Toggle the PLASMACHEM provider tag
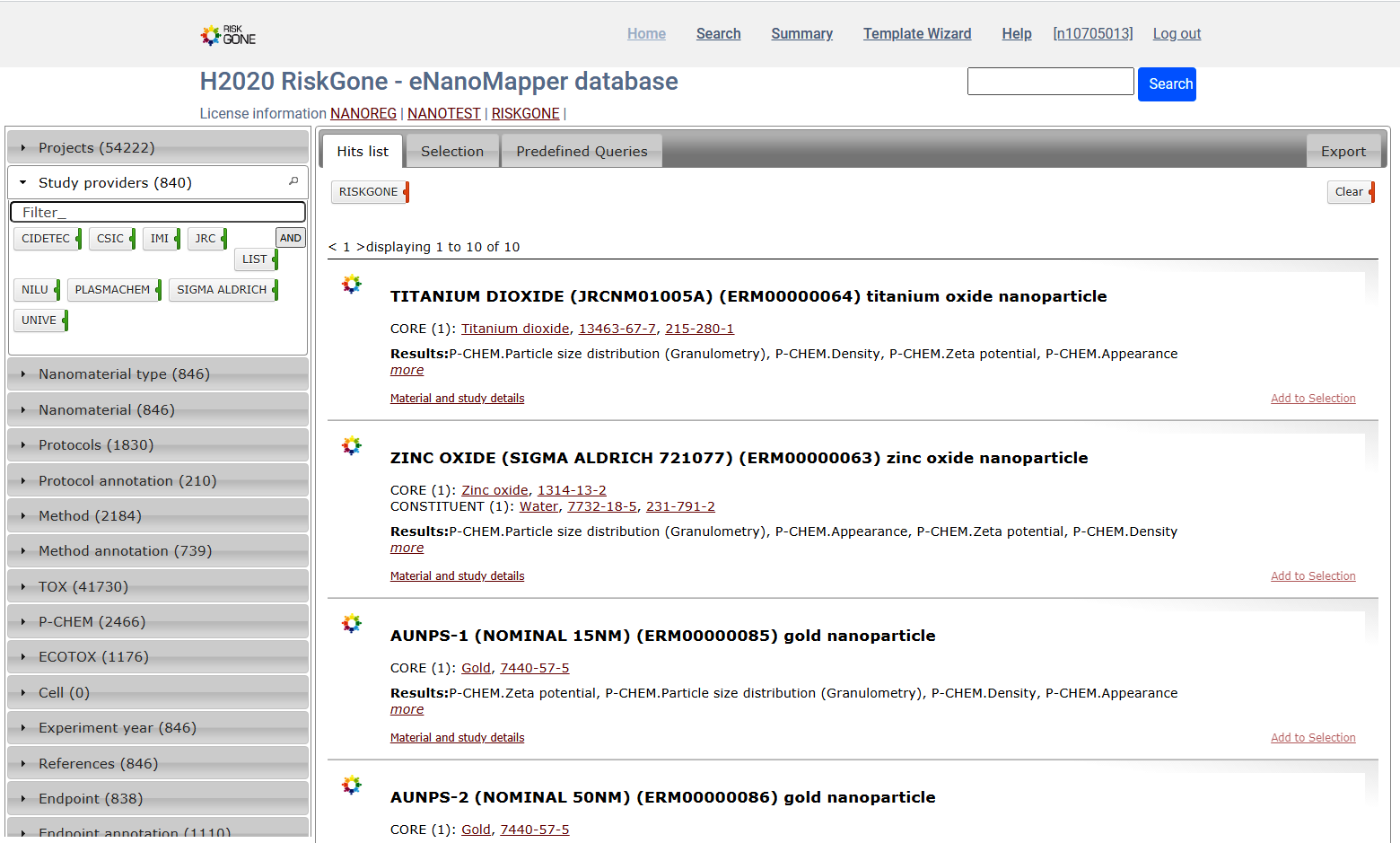The image size is (1400, 843). pos(115,290)
